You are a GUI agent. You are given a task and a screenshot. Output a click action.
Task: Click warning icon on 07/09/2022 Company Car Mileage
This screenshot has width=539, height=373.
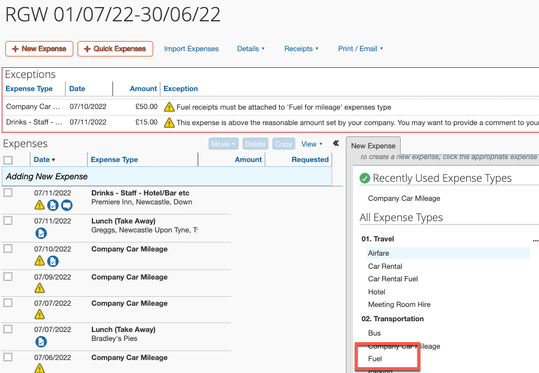(x=40, y=288)
